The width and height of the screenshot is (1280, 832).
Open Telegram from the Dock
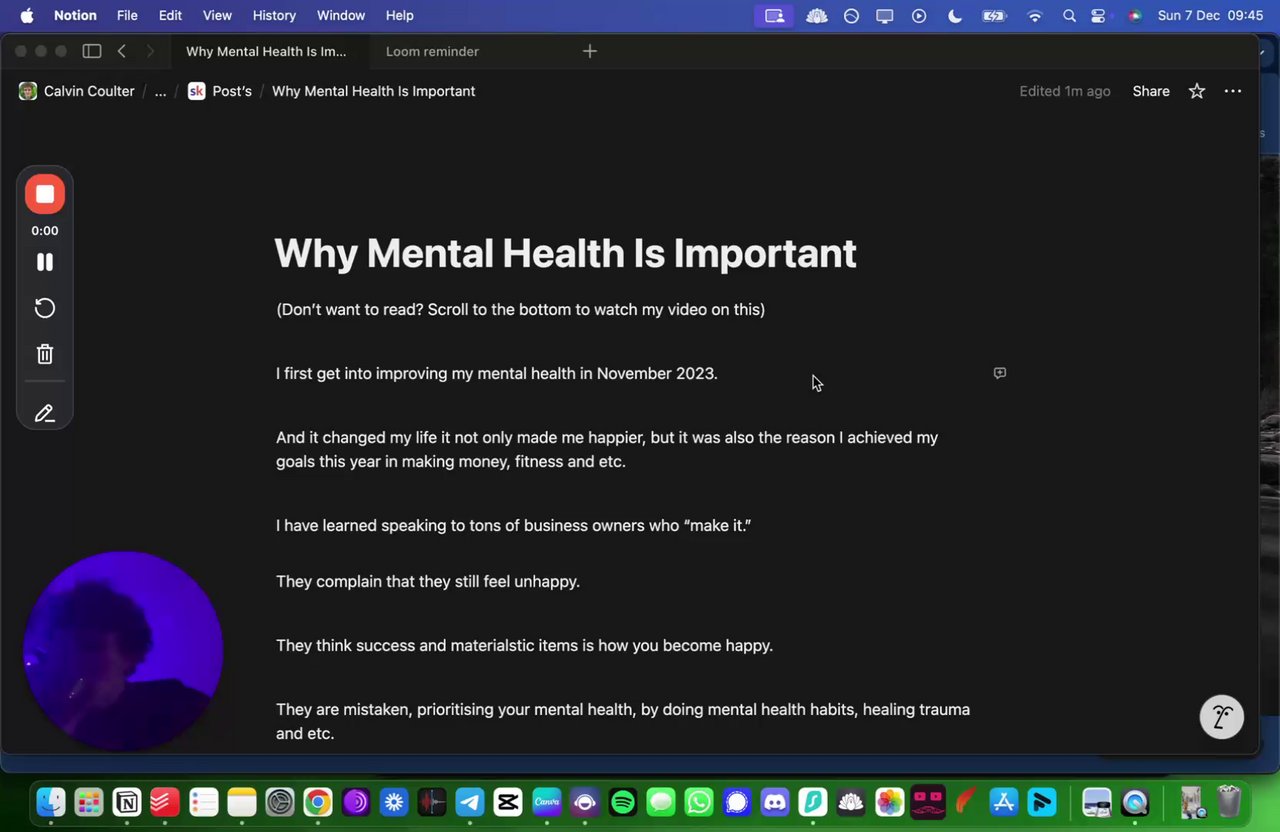click(470, 802)
